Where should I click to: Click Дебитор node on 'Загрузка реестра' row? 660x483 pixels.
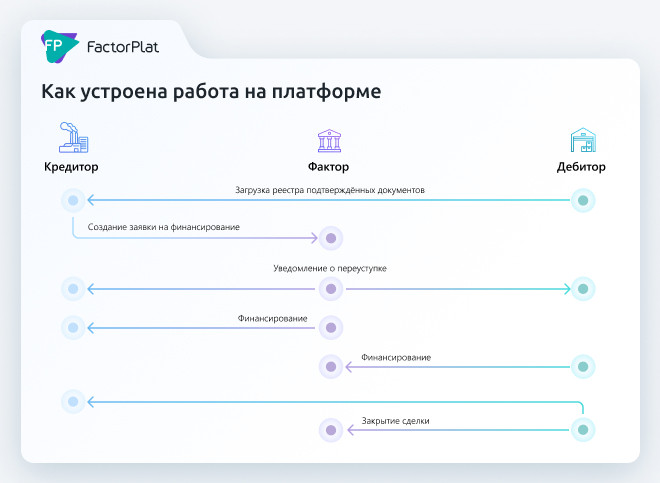pyautogui.click(x=583, y=200)
